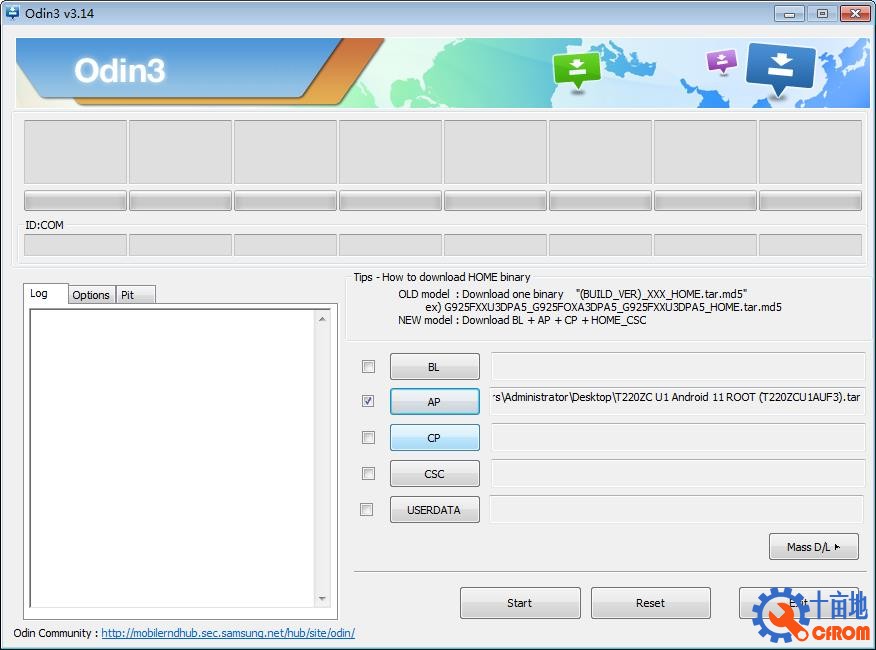Click the purple download icon in banner

[x=721, y=61]
